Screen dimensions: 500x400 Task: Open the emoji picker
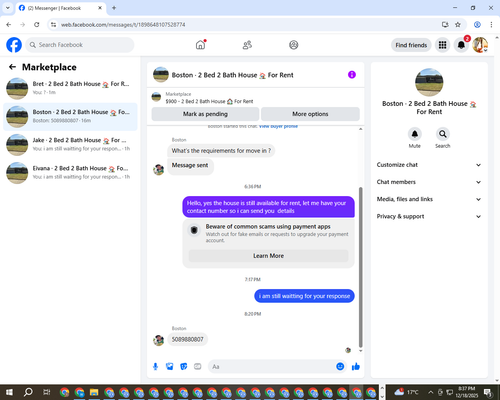pos(340,366)
